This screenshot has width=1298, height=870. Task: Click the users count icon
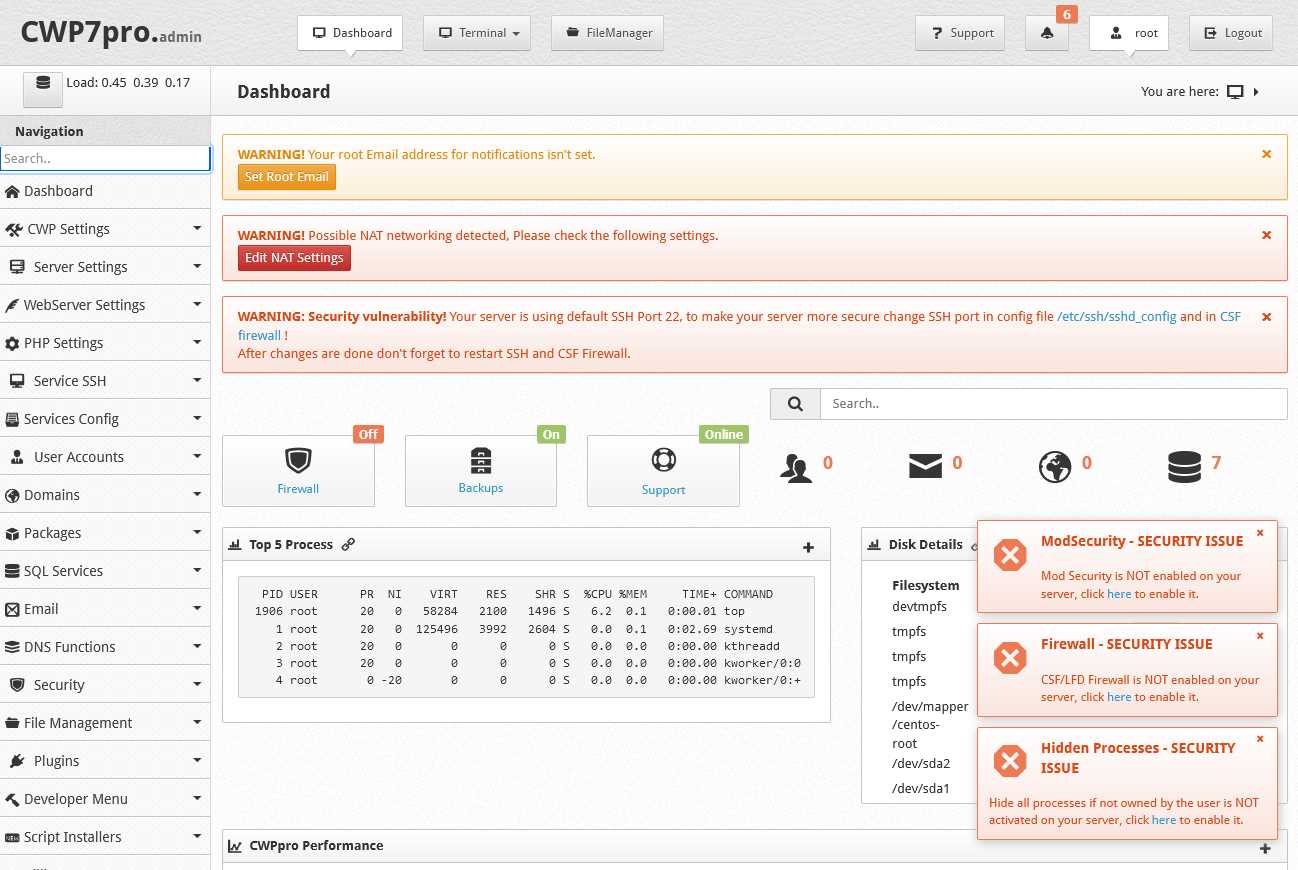click(x=796, y=467)
